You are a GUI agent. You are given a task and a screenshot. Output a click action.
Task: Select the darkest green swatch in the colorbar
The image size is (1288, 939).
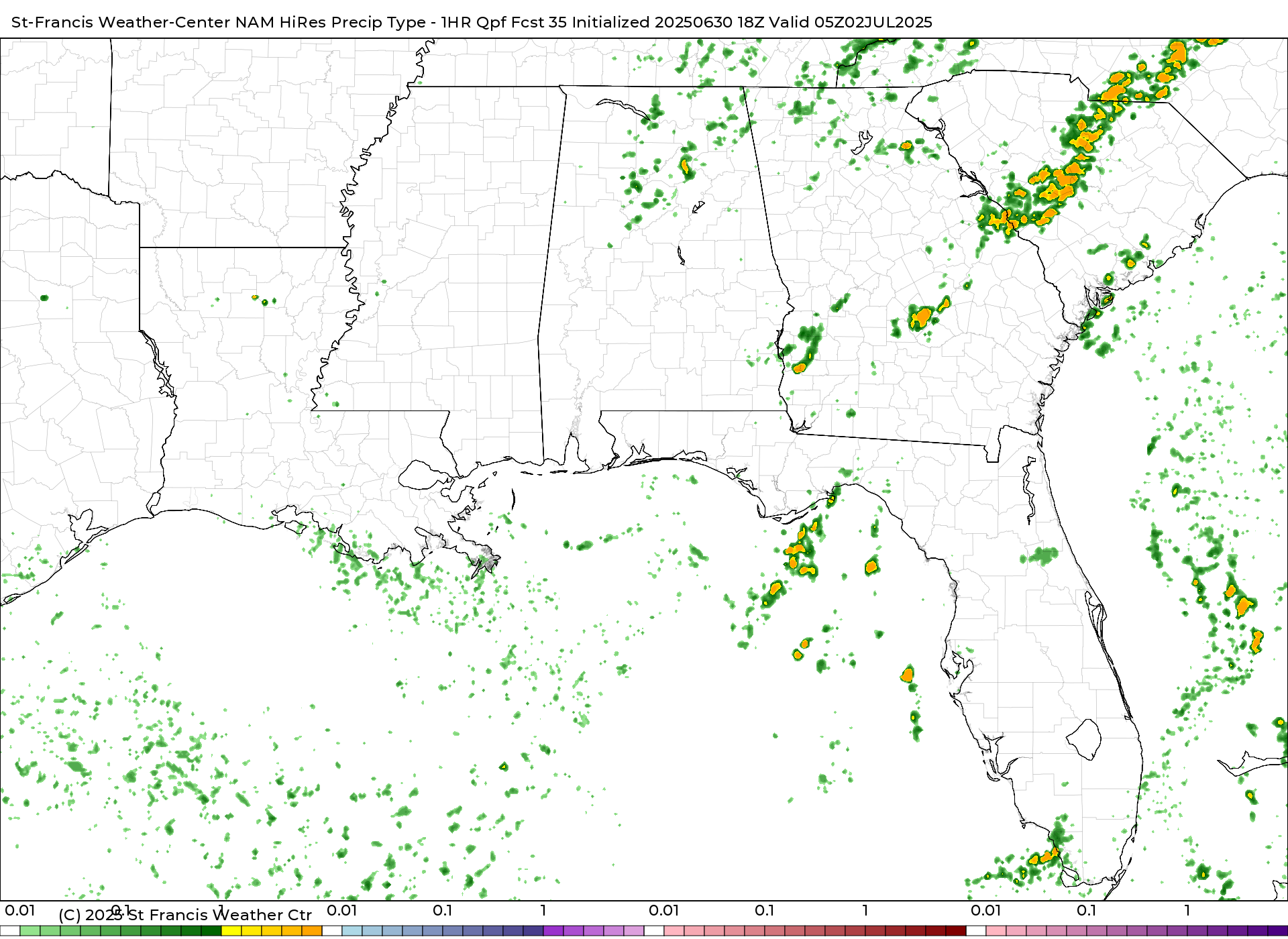pyautogui.click(x=211, y=931)
